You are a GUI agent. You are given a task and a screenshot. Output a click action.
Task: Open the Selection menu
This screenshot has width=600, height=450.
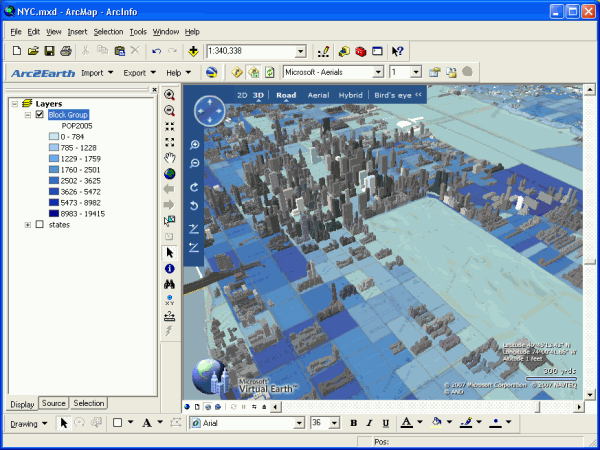108,32
